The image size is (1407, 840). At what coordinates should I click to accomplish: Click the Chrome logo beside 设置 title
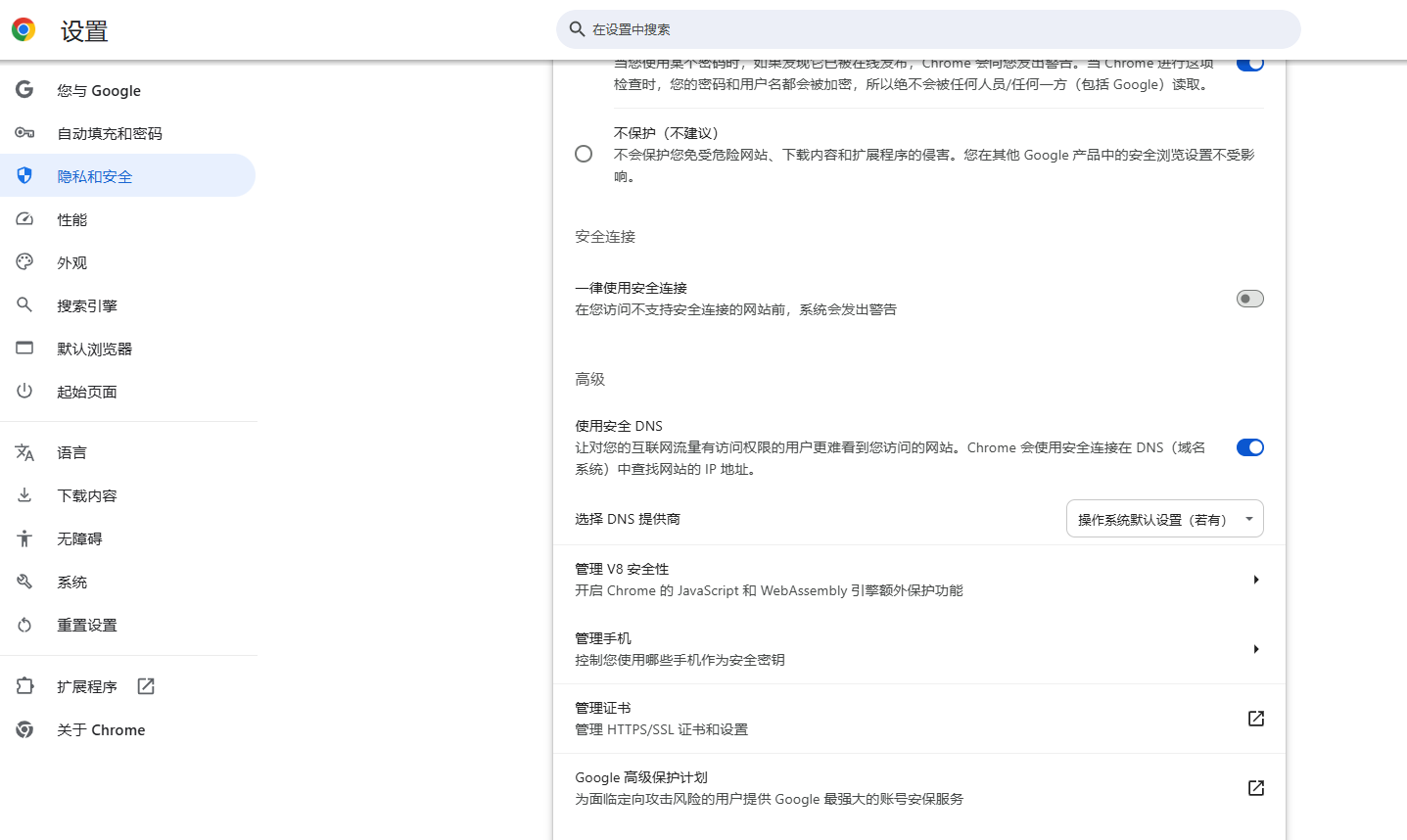tap(23, 29)
